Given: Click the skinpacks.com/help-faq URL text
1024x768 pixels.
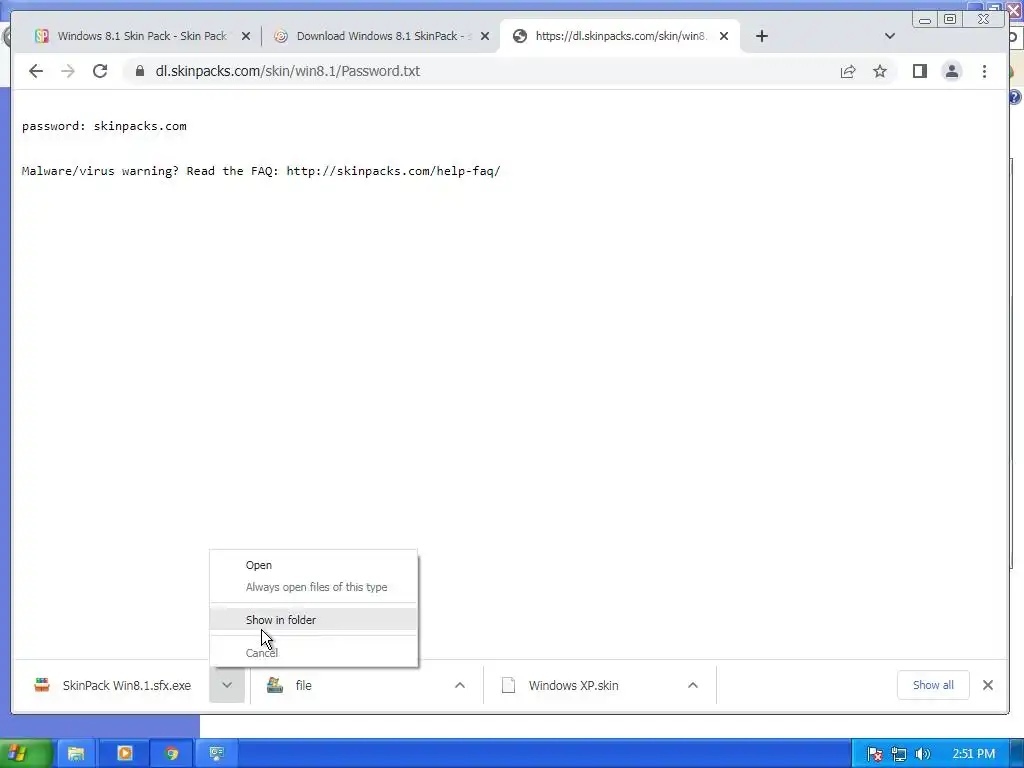Looking at the screenshot, I should pos(393,171).
